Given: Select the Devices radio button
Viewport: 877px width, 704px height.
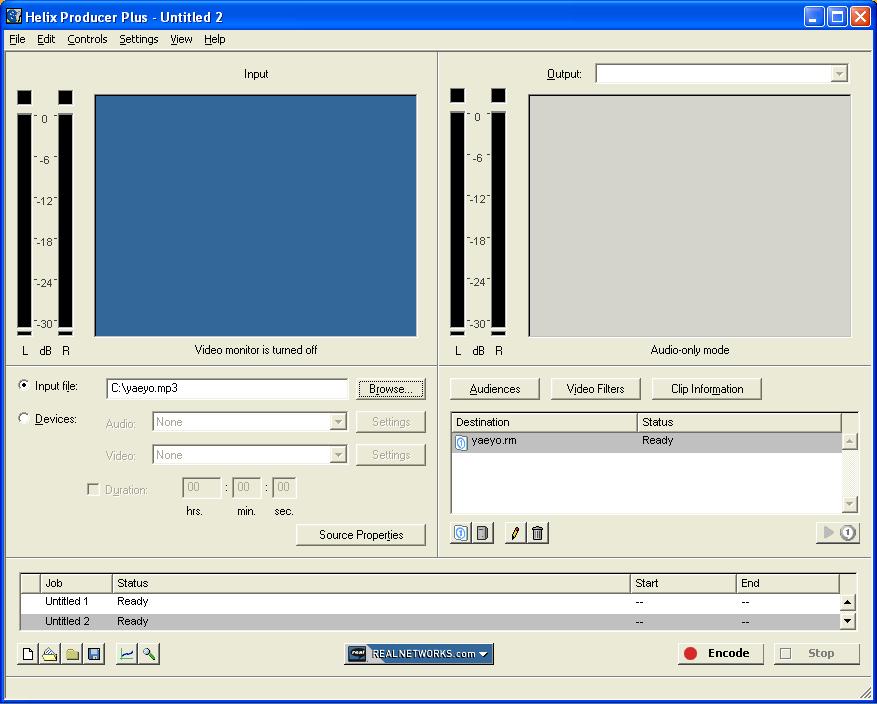Looking at the screenshot, I should 24,419.
